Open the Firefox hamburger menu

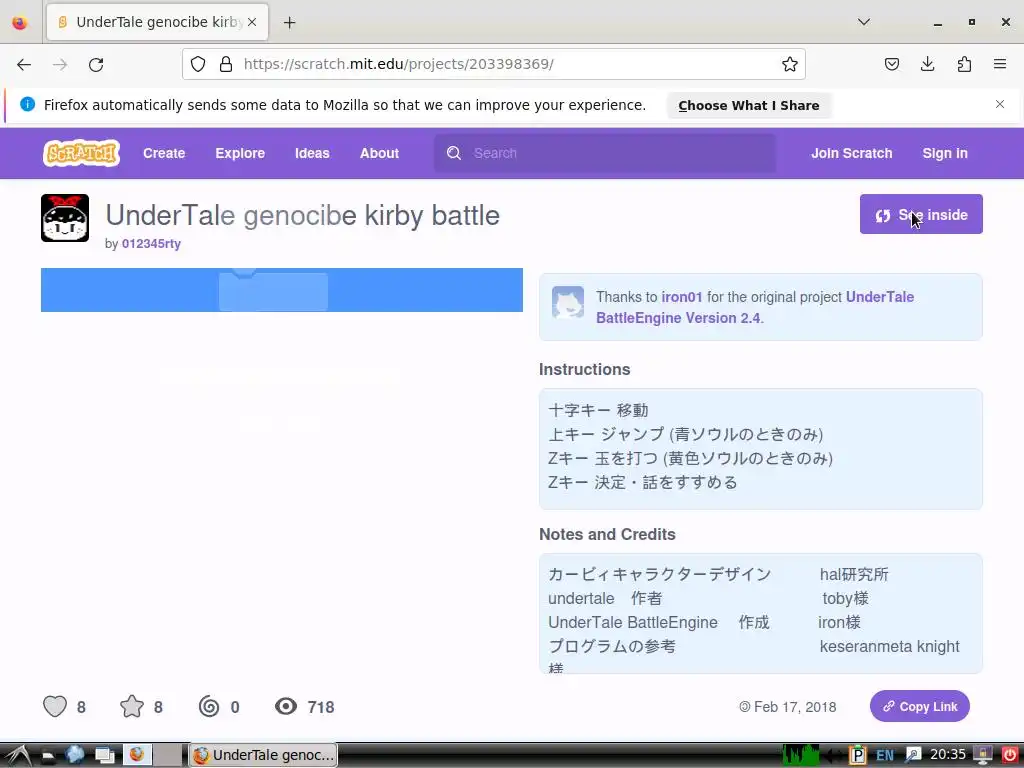1000,64
